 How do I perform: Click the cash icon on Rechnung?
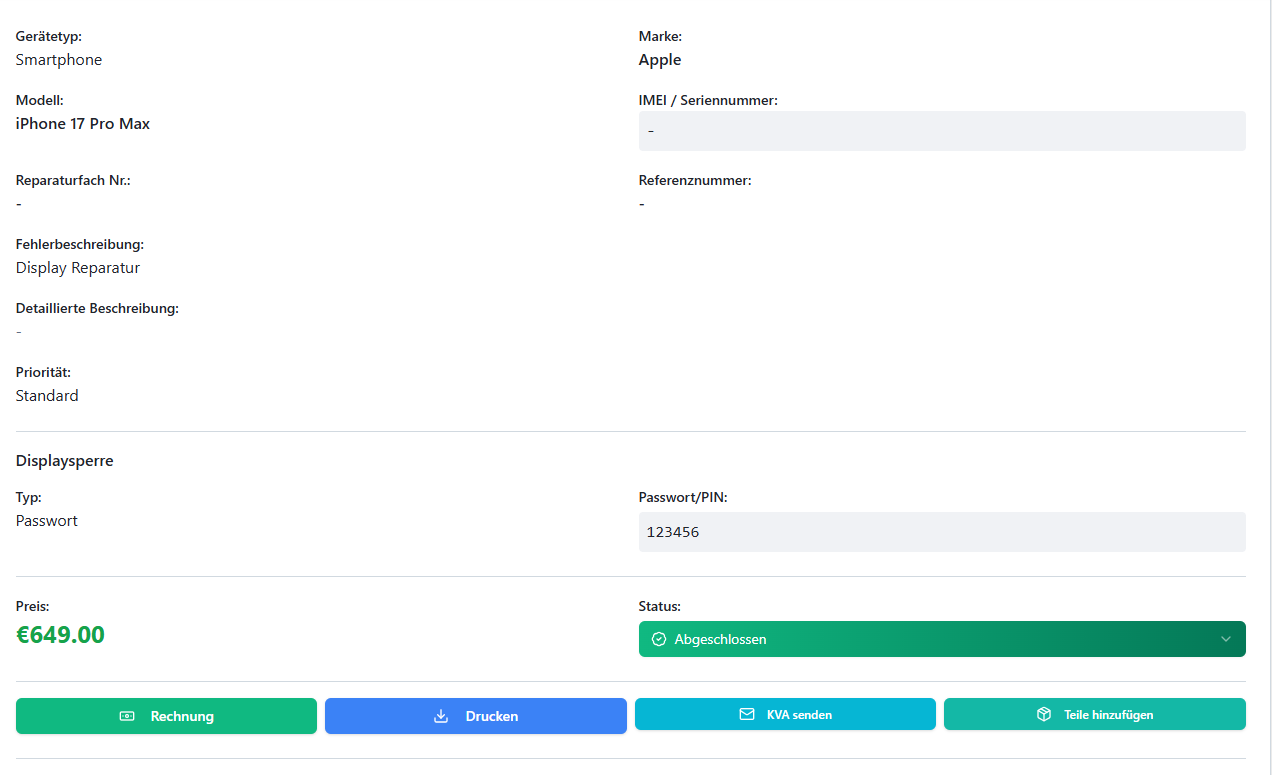(127, 716)
